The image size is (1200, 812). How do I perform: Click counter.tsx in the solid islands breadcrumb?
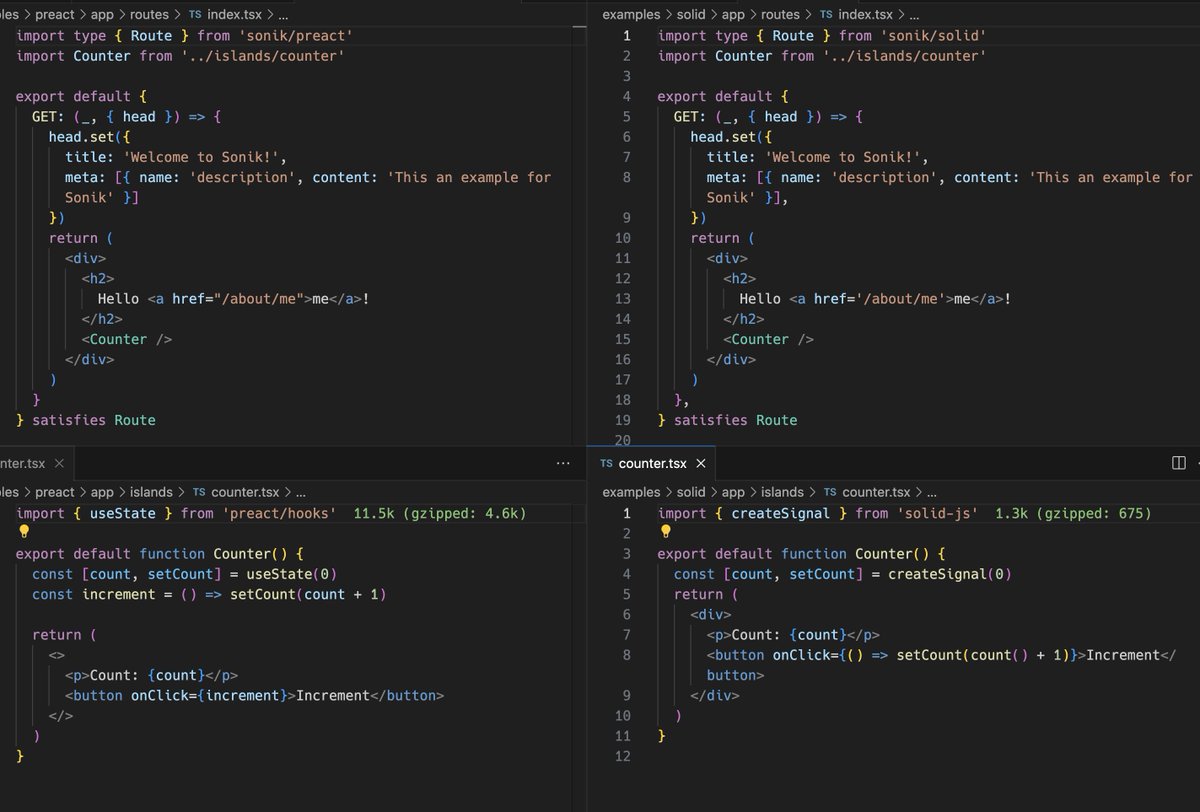click(x=876, y=492)
